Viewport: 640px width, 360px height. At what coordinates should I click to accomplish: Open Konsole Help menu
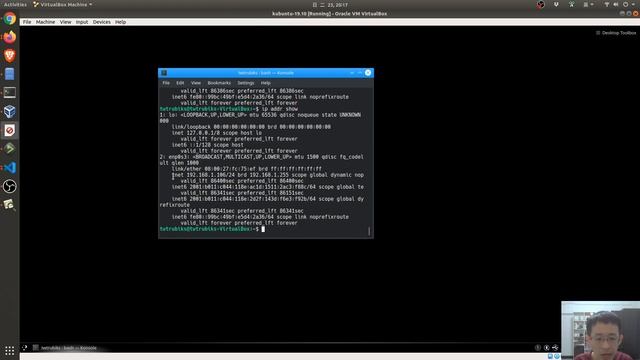[x=266, y=83]
